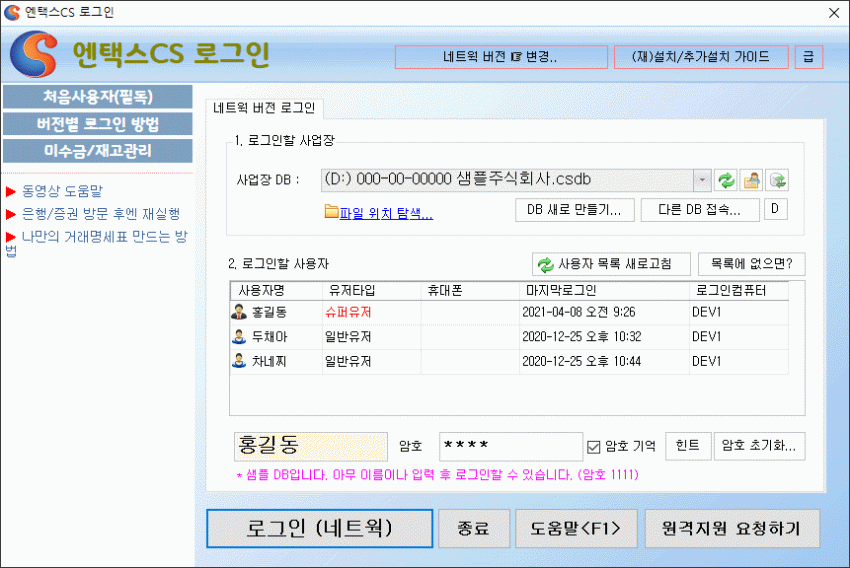Open 미수금/재고관리 menu
Screen dimensions: 850x568
[98, 151]
